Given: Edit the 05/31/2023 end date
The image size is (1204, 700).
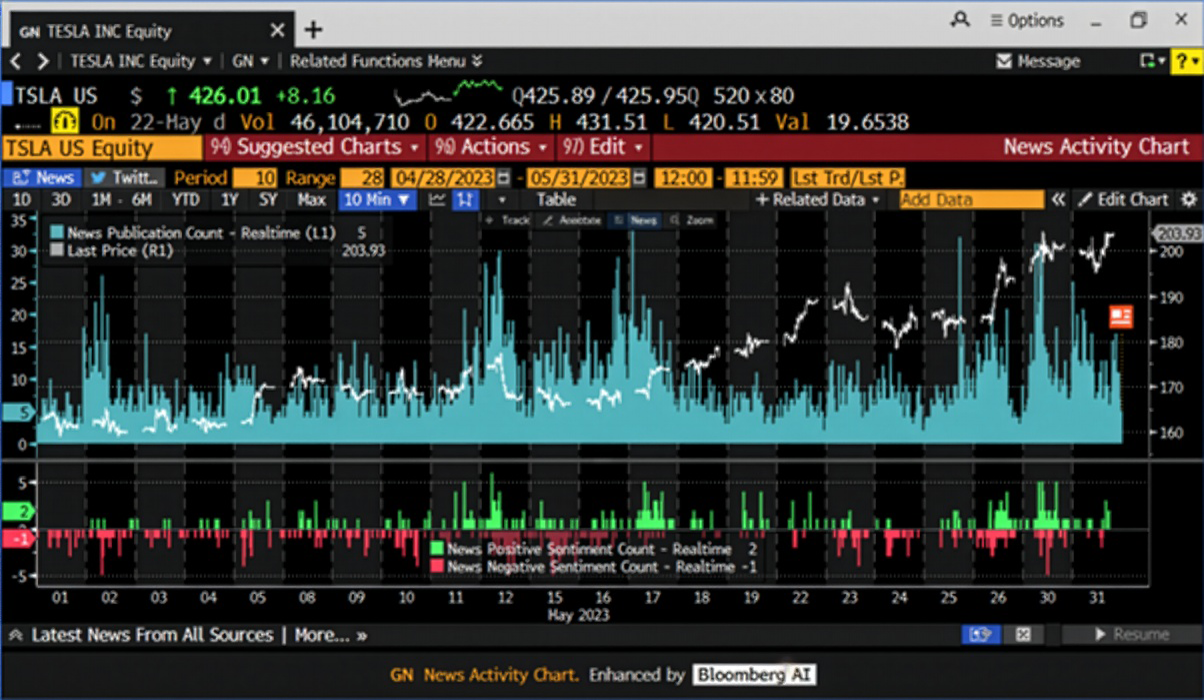Looking at the screenshot, I should coord(580,177).
